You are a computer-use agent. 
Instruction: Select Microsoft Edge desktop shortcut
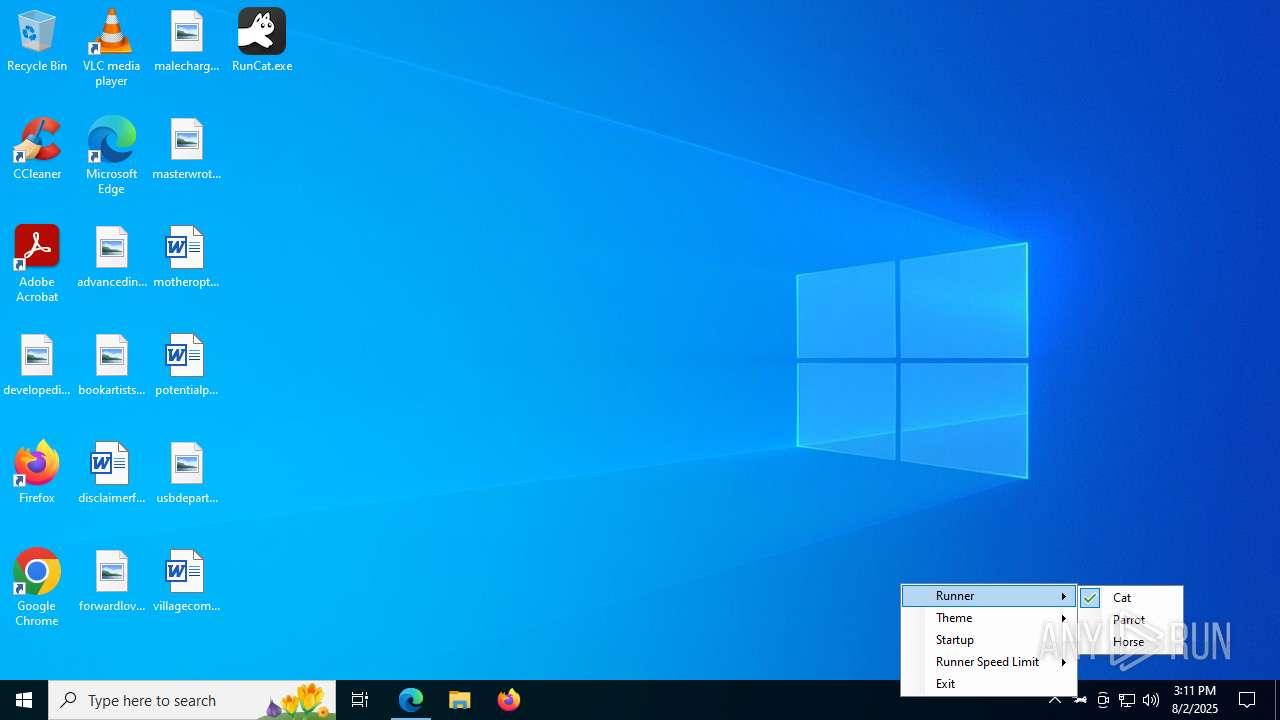point(111,156)
